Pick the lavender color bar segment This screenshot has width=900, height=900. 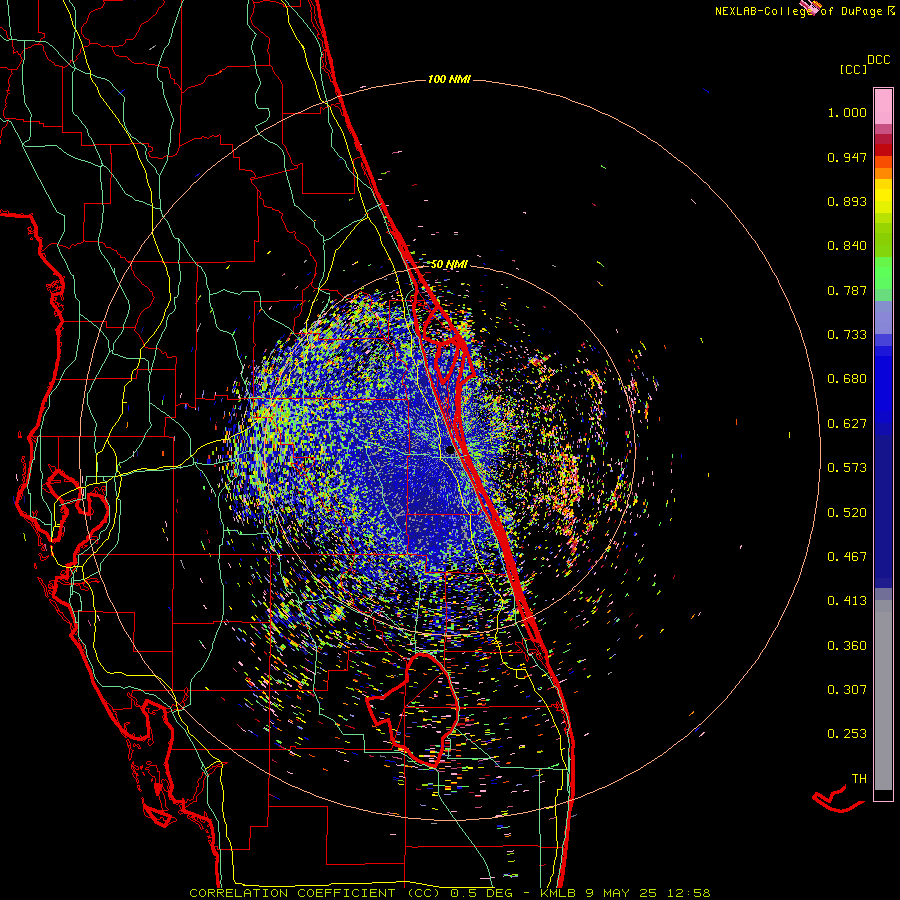883,317
